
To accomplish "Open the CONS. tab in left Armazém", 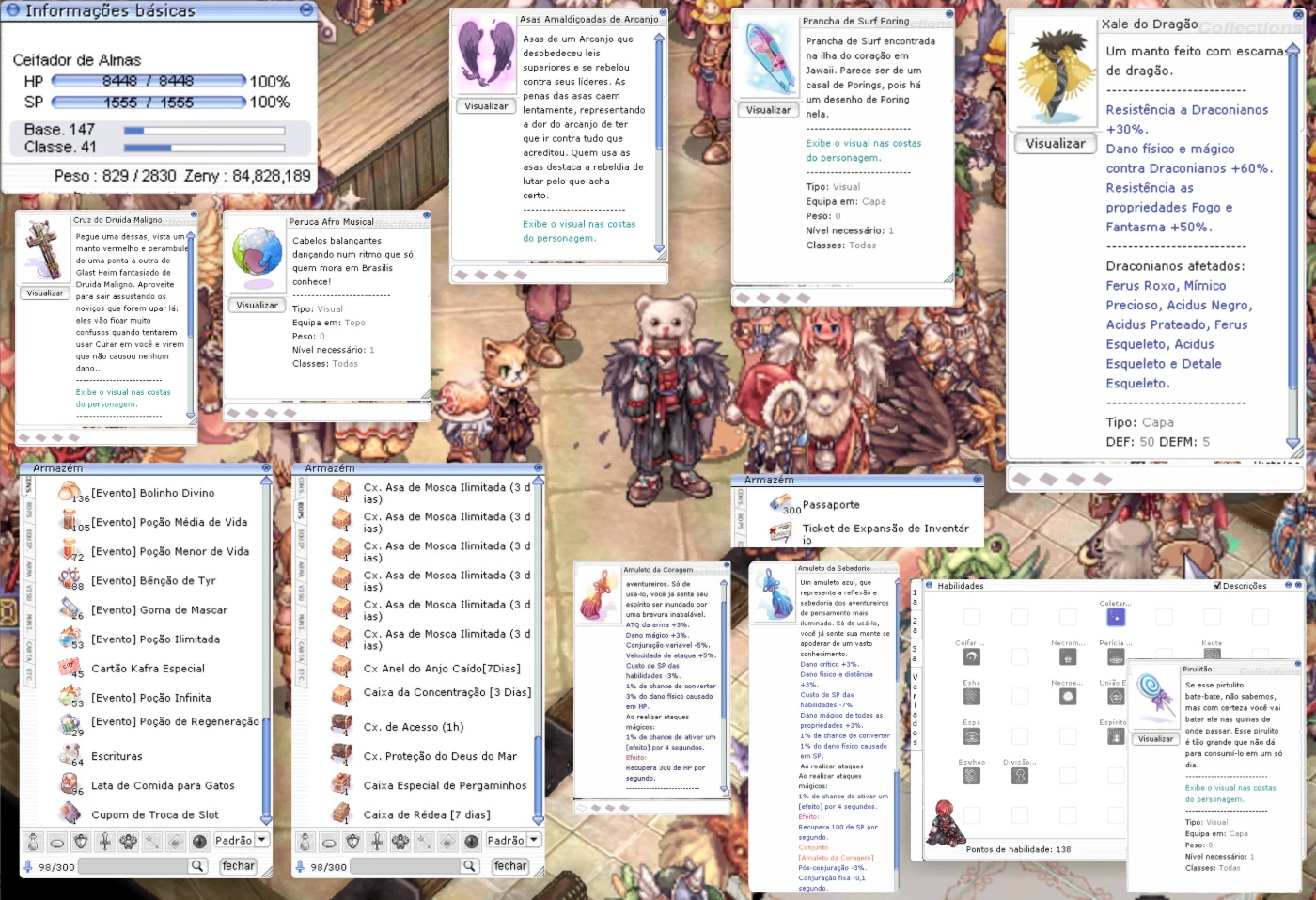I will pos(29,487).
